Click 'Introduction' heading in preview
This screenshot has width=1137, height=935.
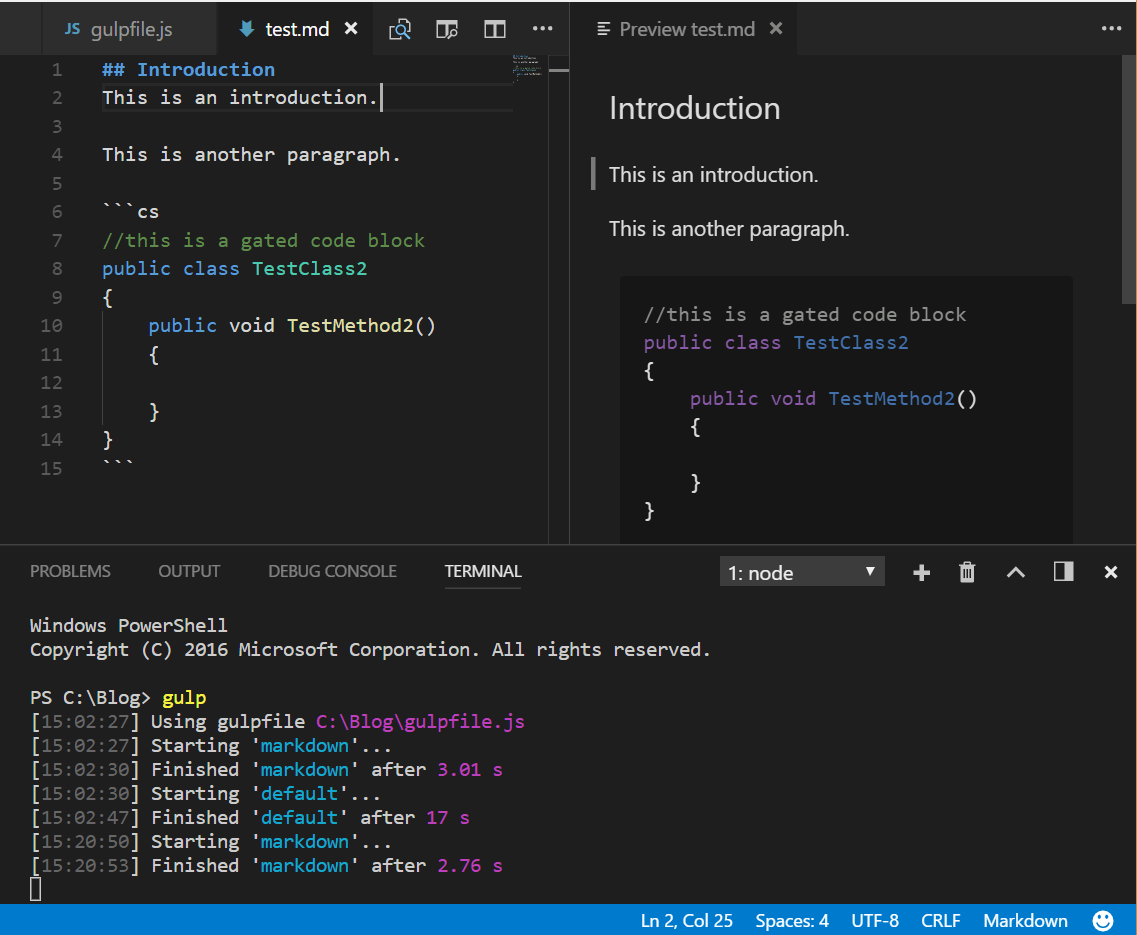pyautogui.click(x=695, y=109)
